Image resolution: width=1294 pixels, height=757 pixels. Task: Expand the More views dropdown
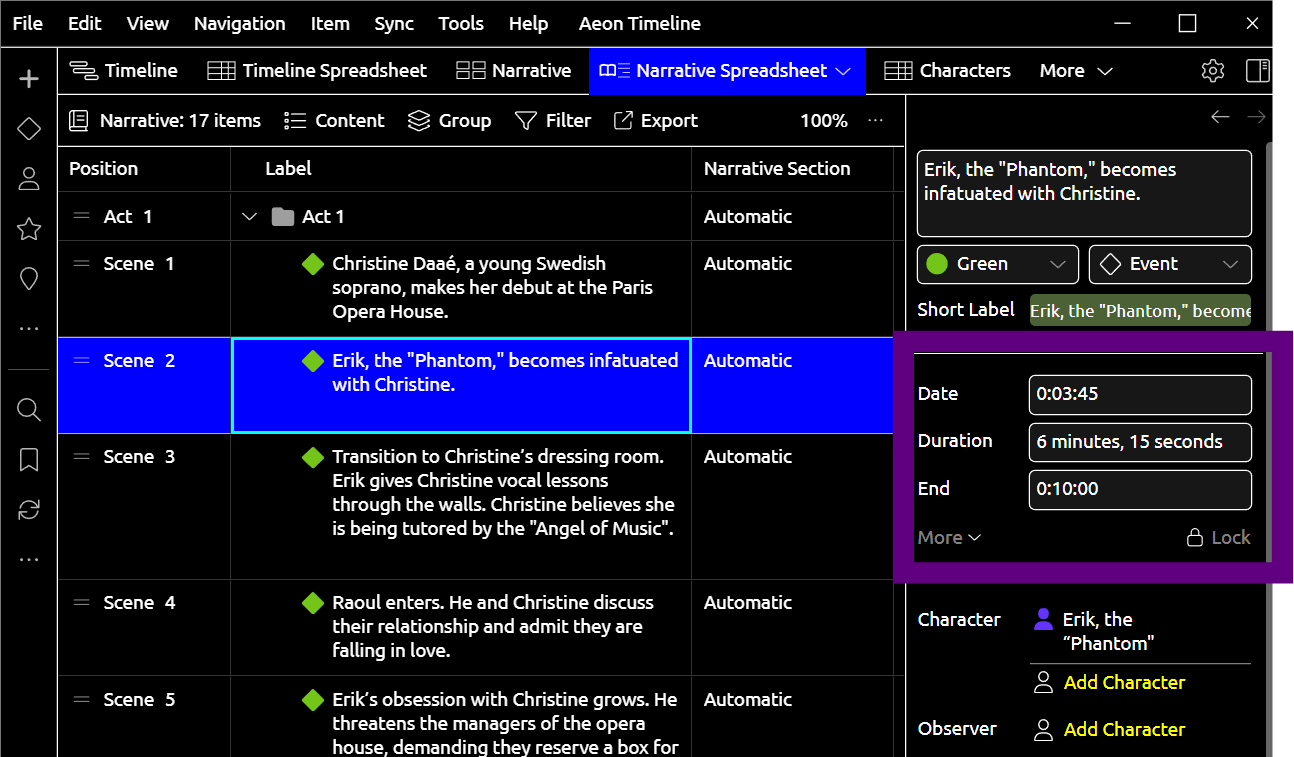1076,71
